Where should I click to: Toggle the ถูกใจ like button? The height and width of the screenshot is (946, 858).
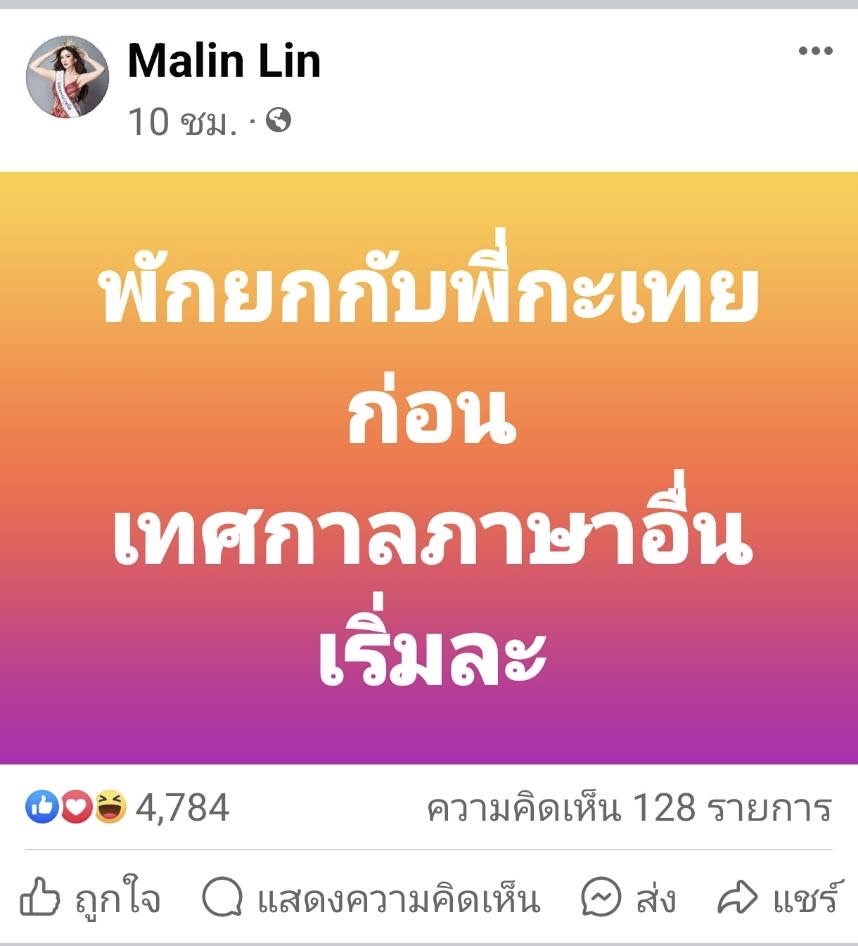coord(91,897)
